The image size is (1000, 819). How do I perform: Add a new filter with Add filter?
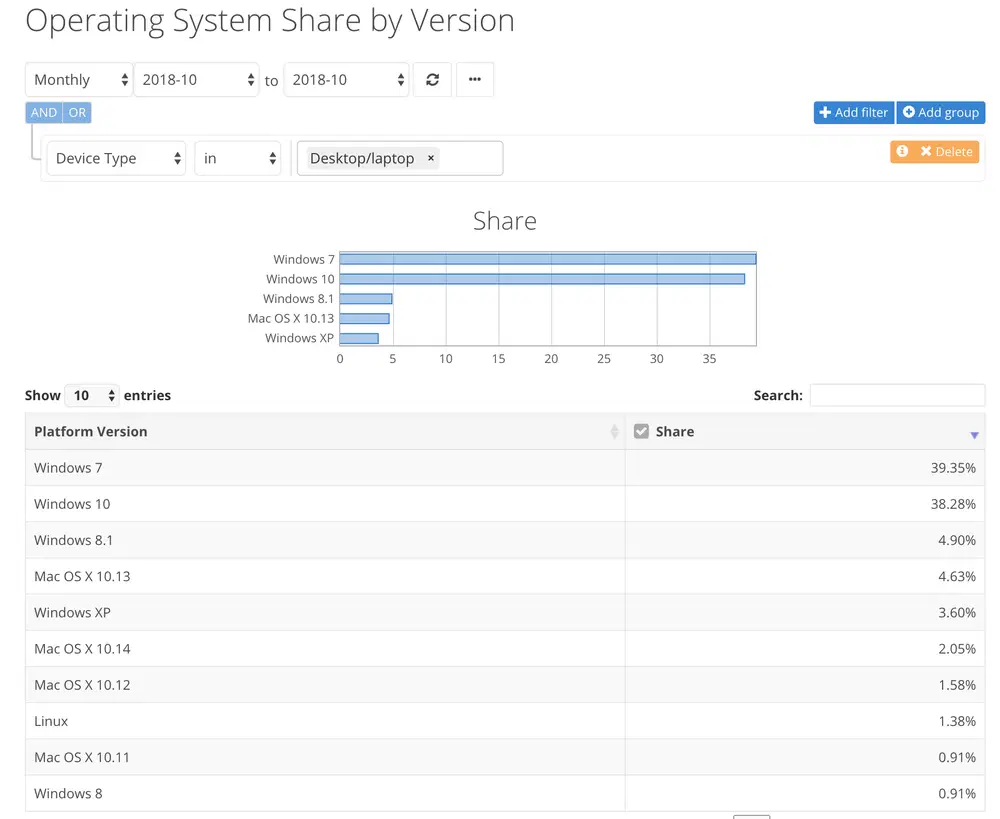[x=853, y=112]
